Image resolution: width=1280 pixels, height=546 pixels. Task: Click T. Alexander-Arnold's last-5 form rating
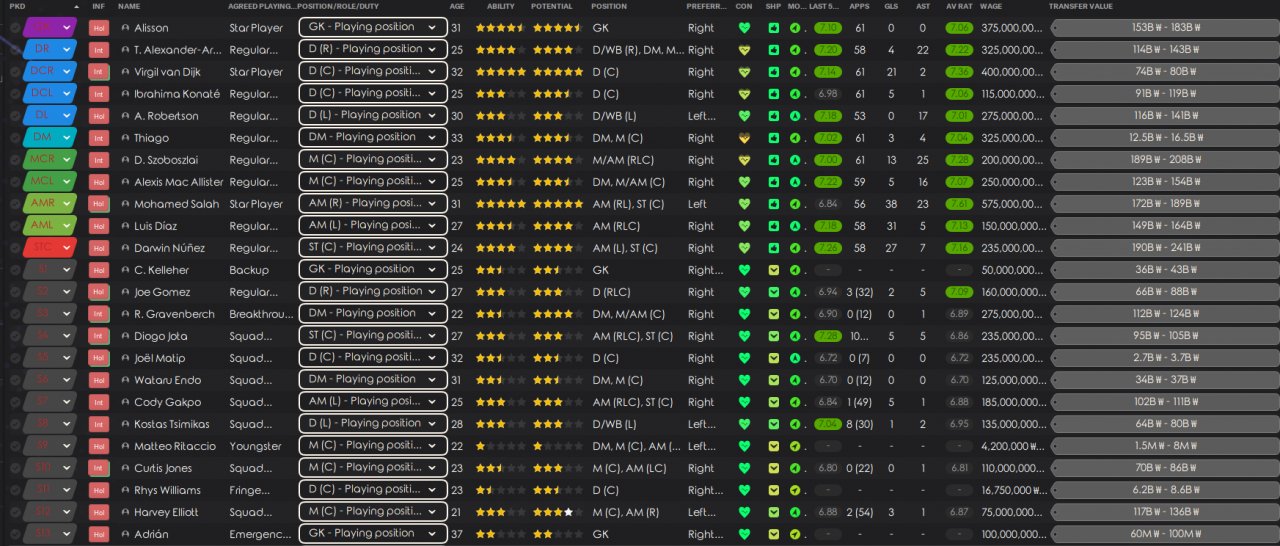(827, 50)
